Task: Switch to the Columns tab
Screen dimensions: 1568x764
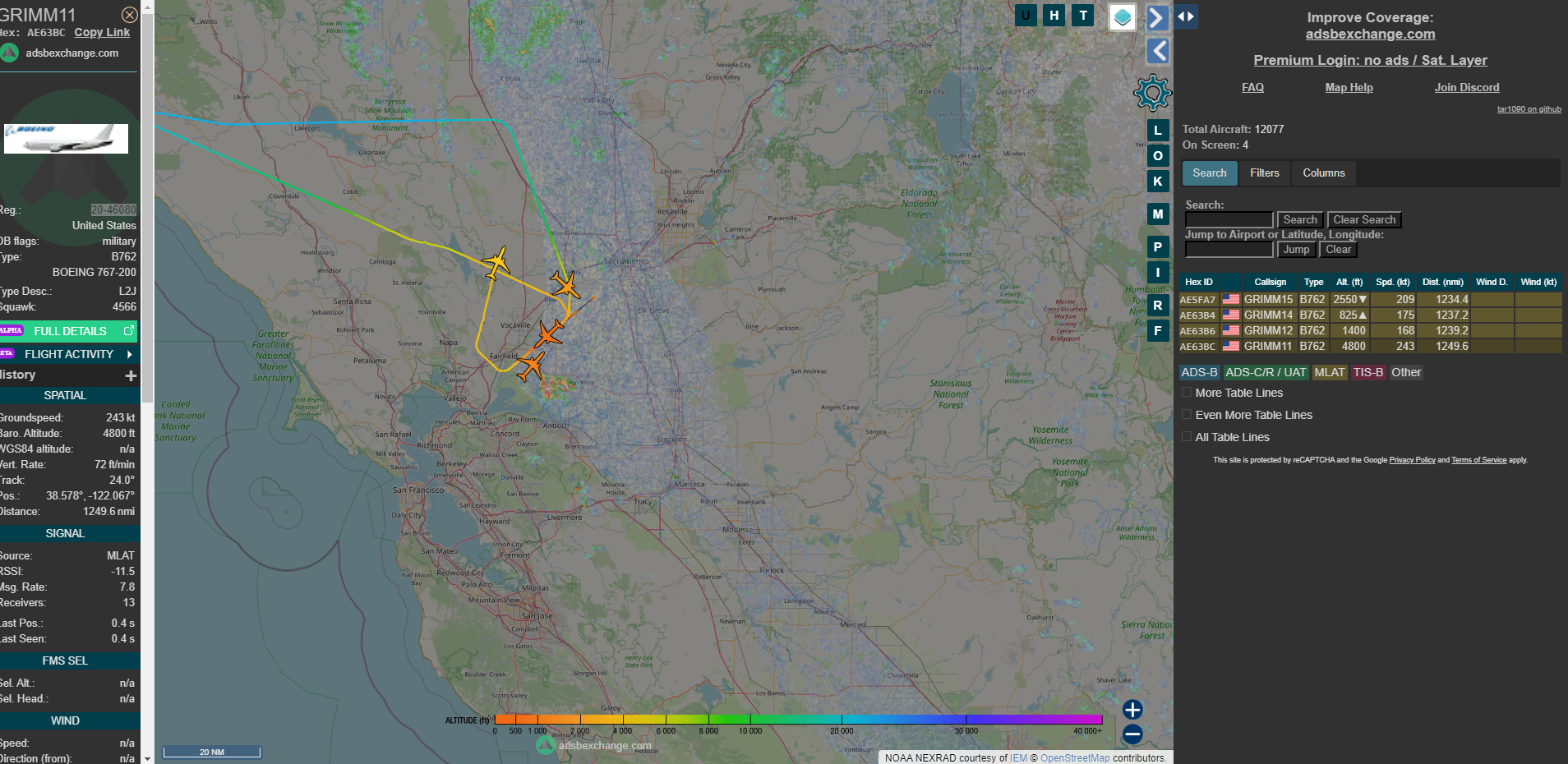Action: point(1324,173)
